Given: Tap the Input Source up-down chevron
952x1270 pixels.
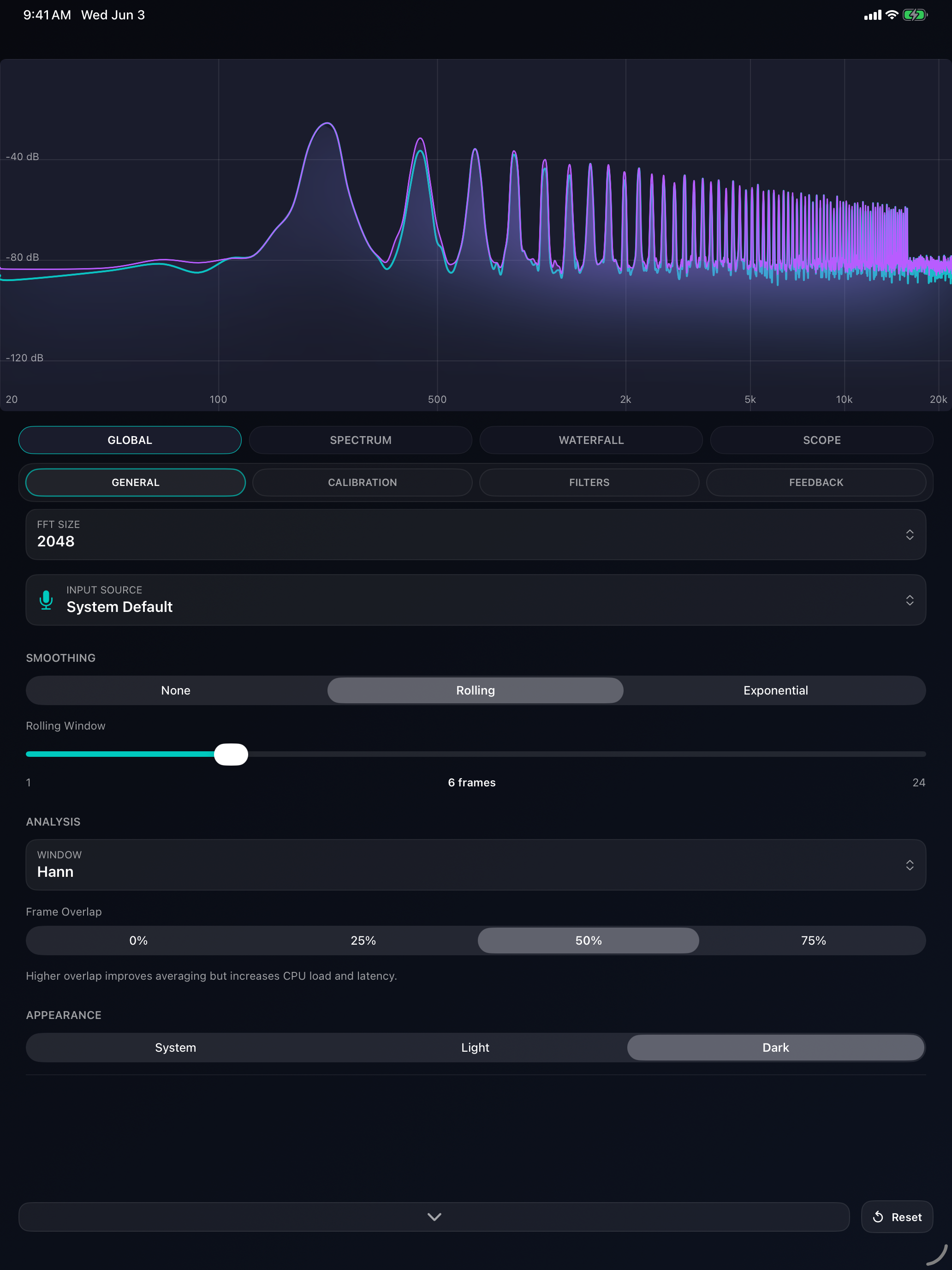Looking at the screenshot, I should [910, 600].
